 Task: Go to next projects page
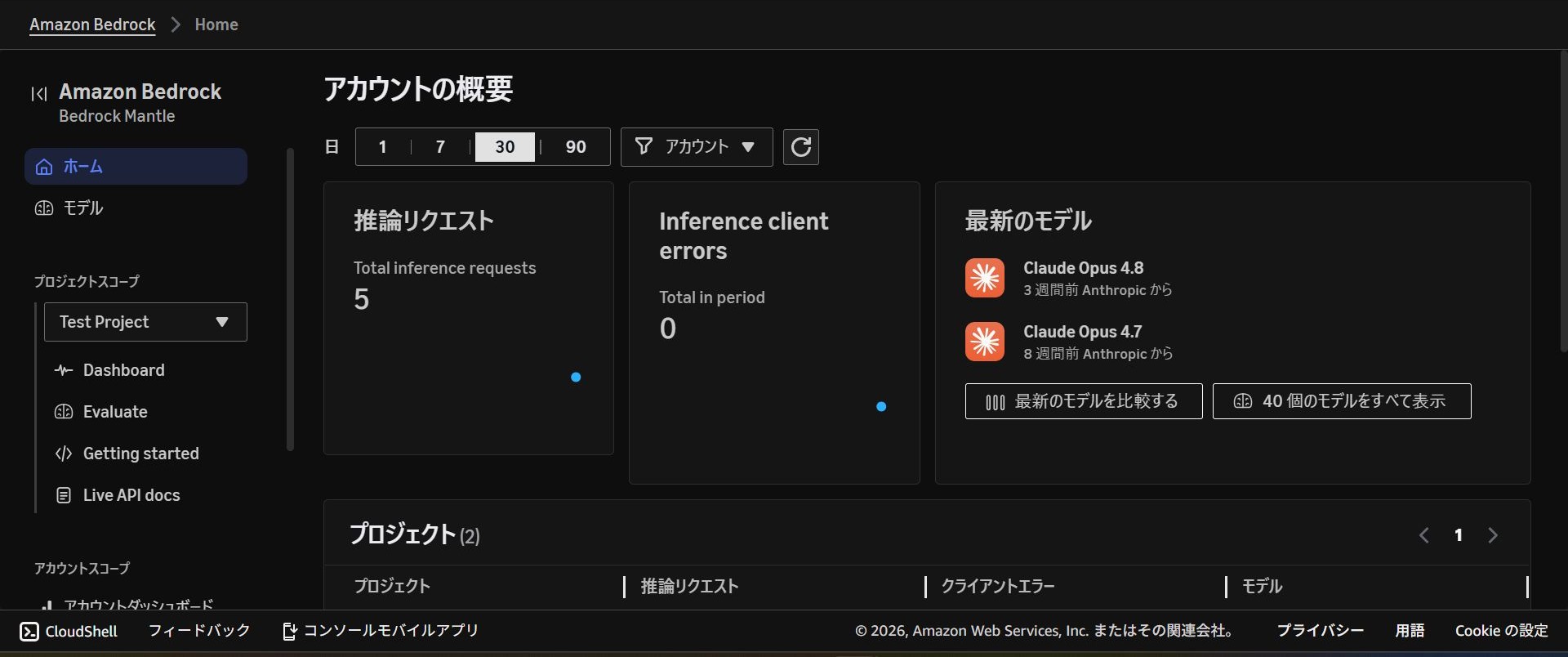tap(1493, 535)
